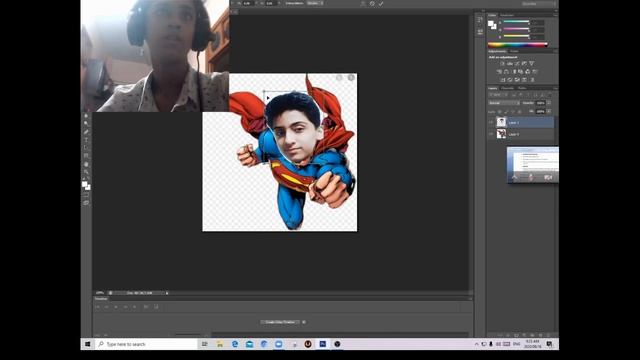Click the layer Opacity value field
The height and width of the screenshot is (360, 640).
tap(541, 103)
